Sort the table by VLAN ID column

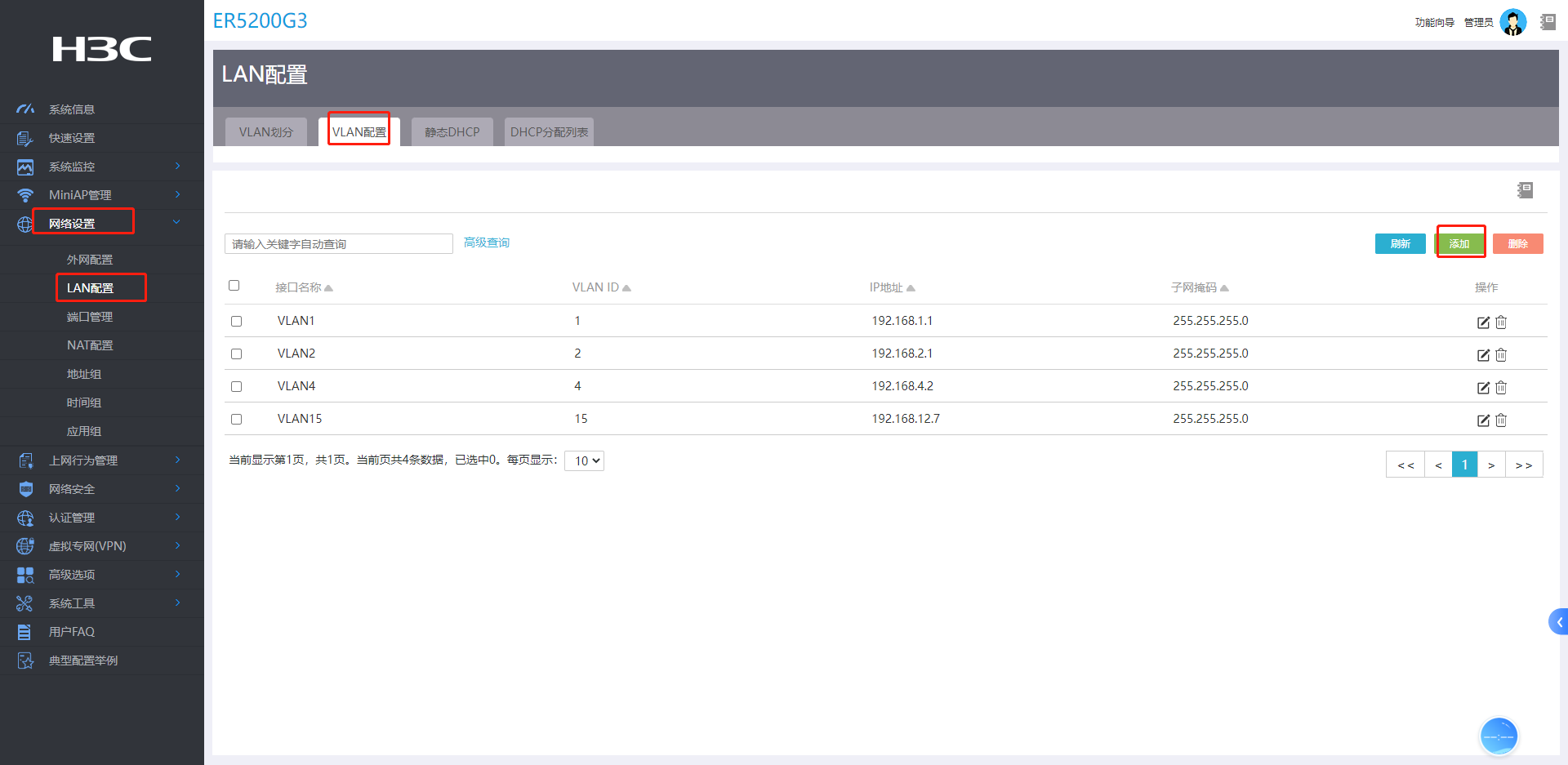point(601,287)
